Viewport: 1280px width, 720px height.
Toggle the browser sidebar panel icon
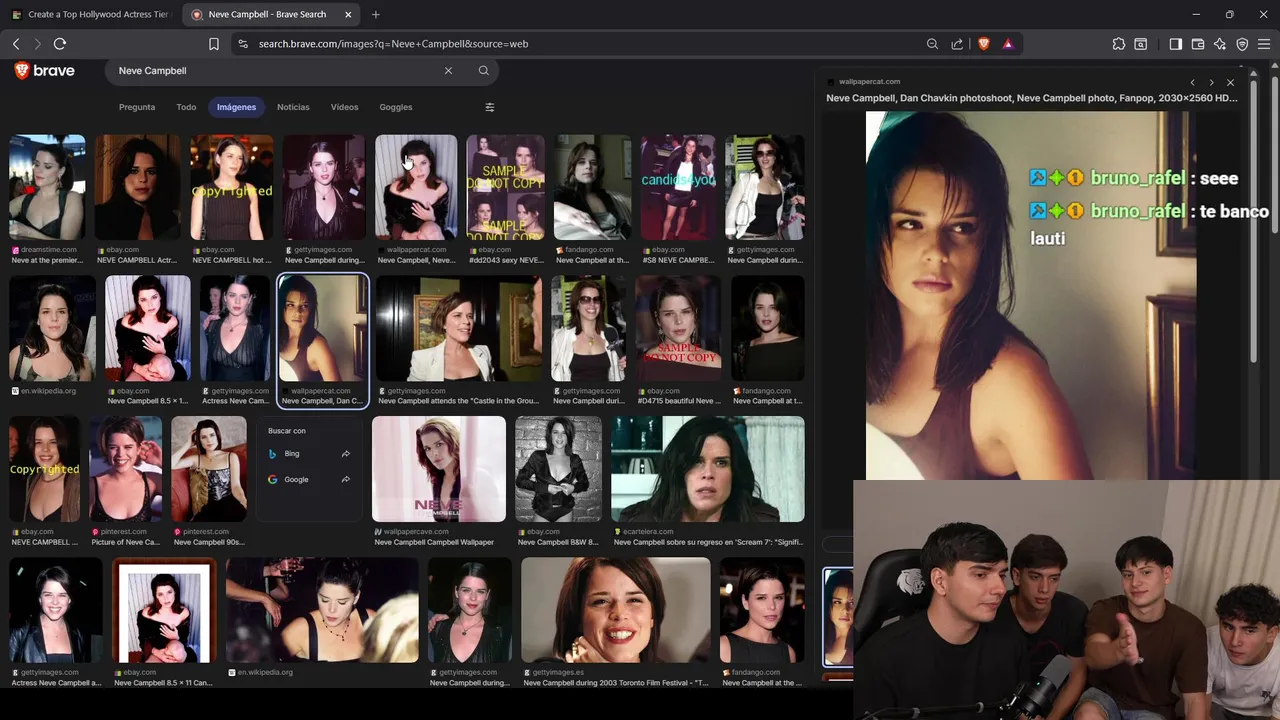point(1176,44)
